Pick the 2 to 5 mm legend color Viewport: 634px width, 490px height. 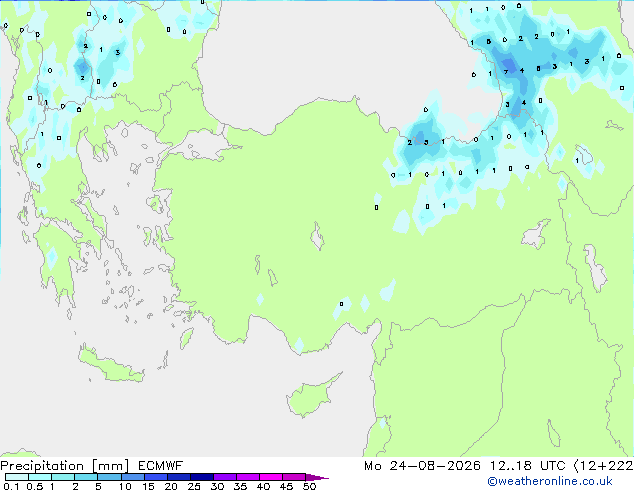pos(86,477)
